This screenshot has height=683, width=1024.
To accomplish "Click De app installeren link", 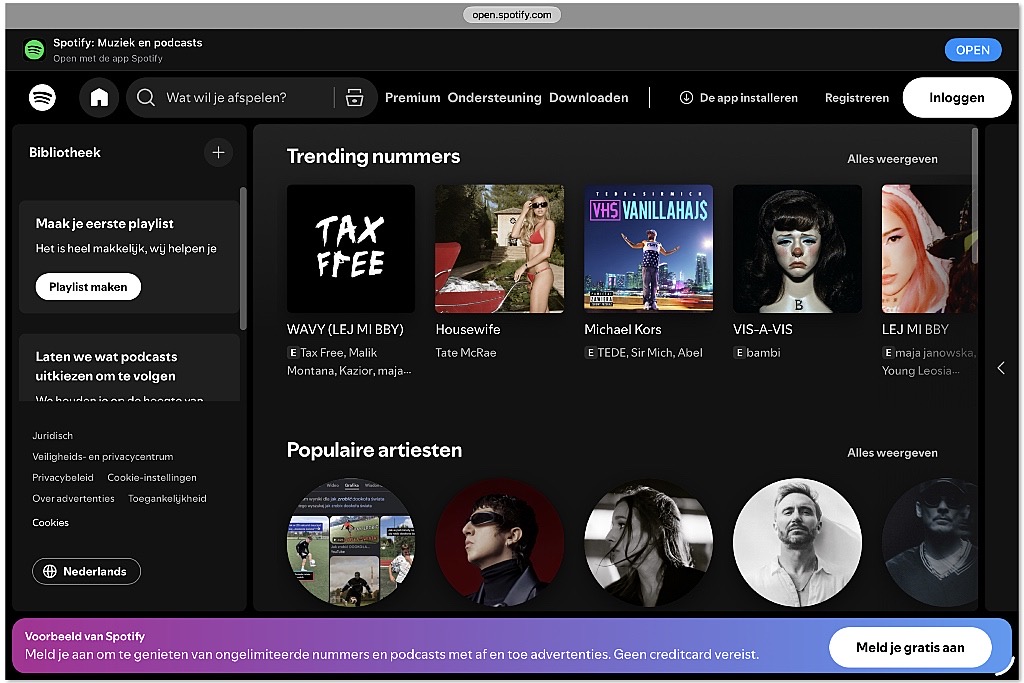I will pyautogui.click(x=739, y=98).
